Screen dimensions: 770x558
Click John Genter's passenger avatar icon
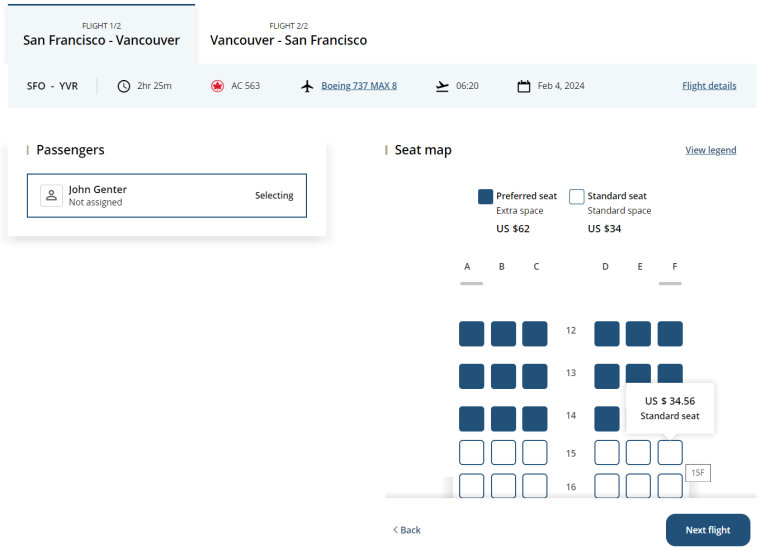(52, 196)
